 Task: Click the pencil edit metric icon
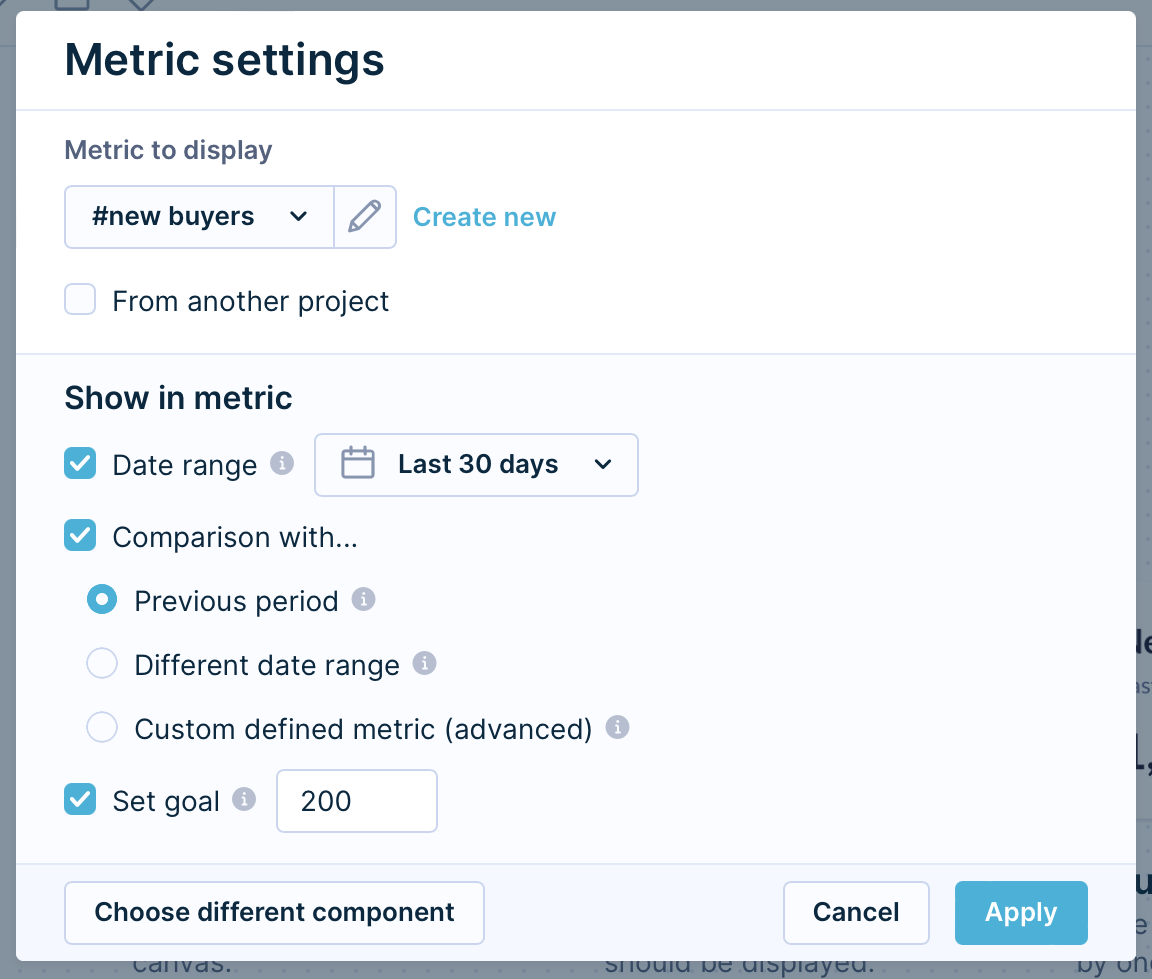(x=365, y=217)
